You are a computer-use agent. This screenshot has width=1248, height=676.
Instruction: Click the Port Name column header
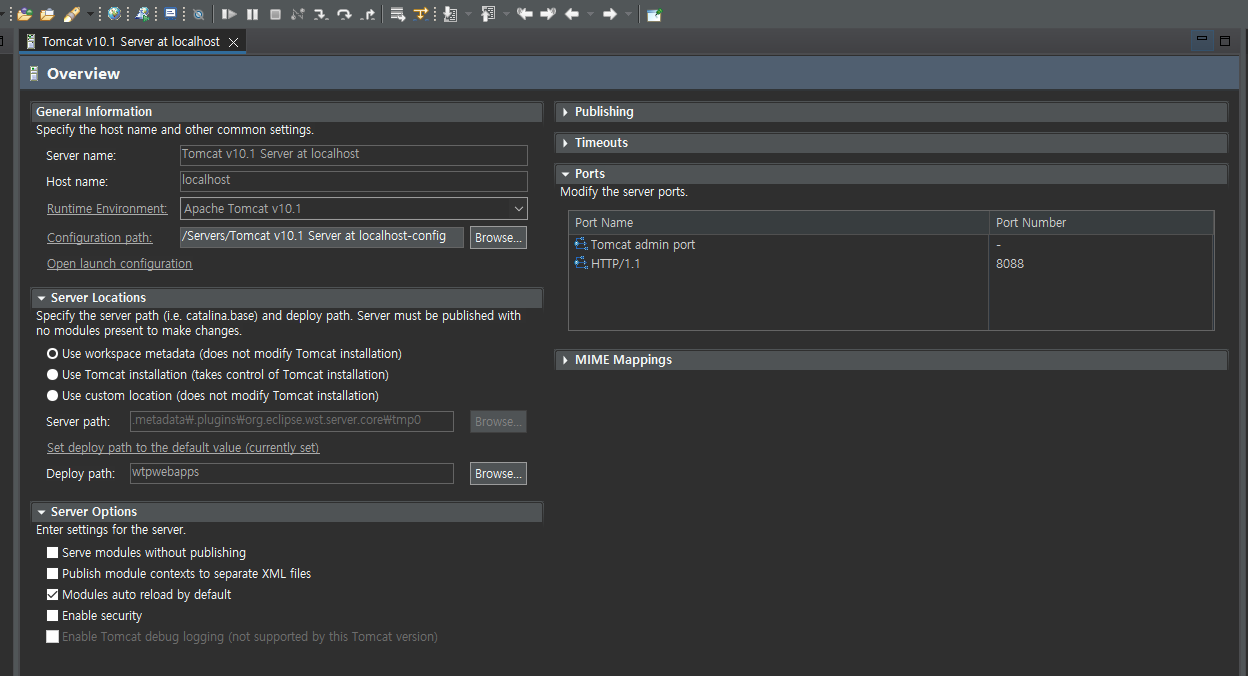pos(779,223)
